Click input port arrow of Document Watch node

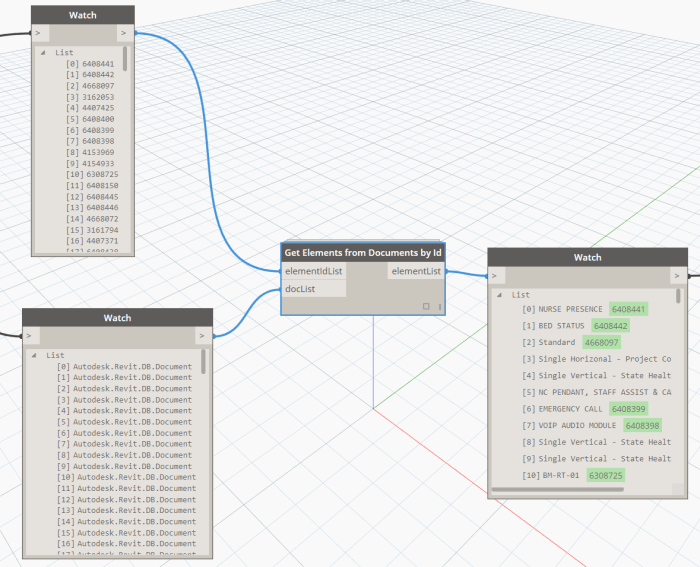(x=30, y=336)
